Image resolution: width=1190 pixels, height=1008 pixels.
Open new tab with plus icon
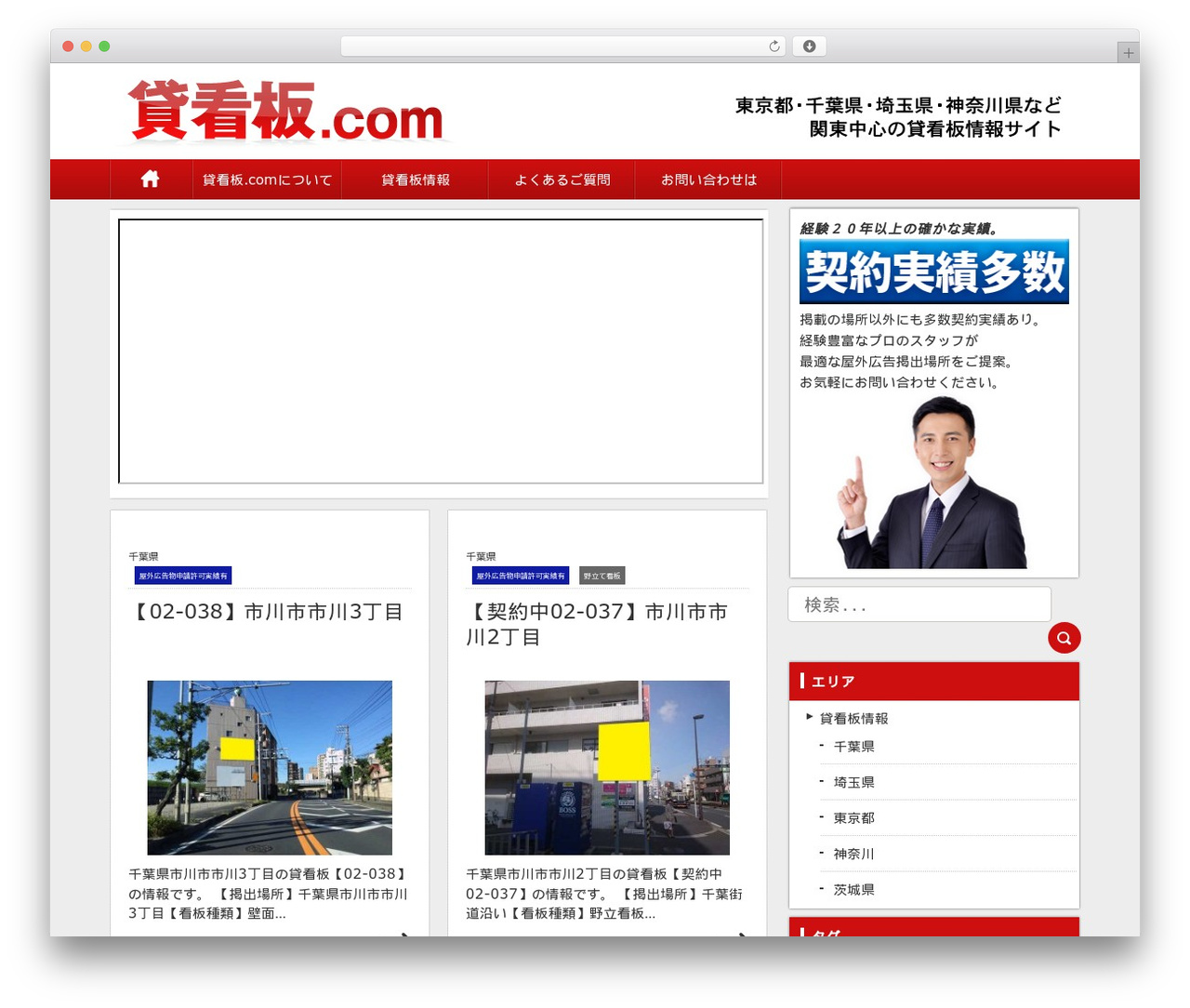tap(1128, 53)
